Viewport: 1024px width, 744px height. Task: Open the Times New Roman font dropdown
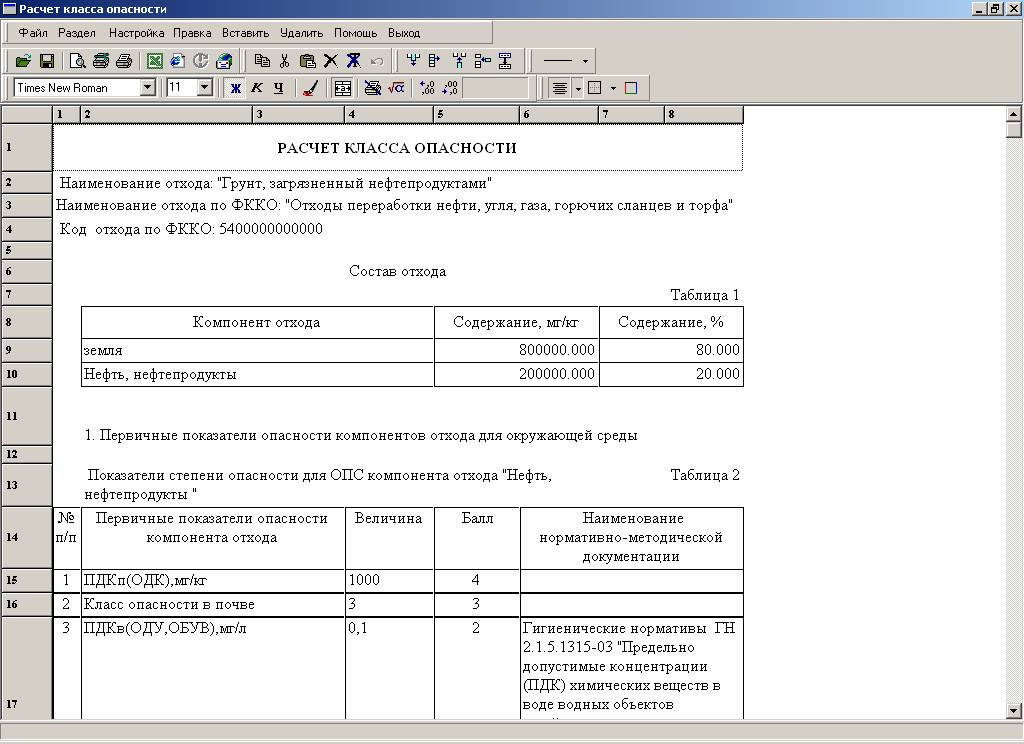pos(148,88)
